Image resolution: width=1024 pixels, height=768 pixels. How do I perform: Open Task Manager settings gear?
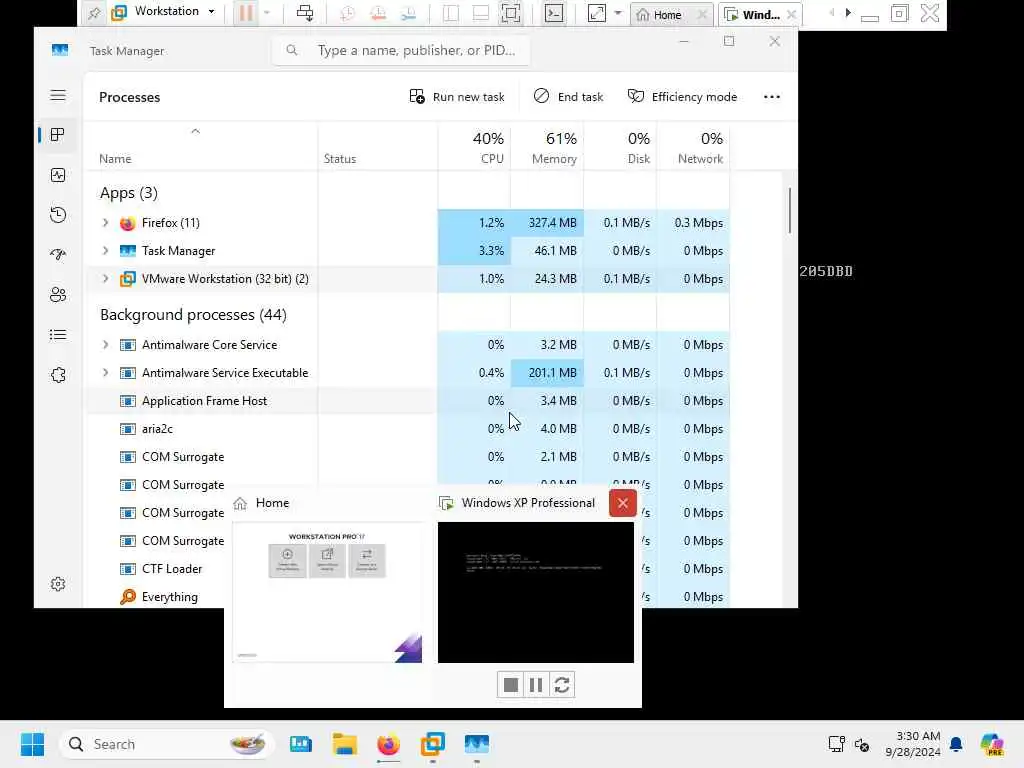click(x=58, y=584)
